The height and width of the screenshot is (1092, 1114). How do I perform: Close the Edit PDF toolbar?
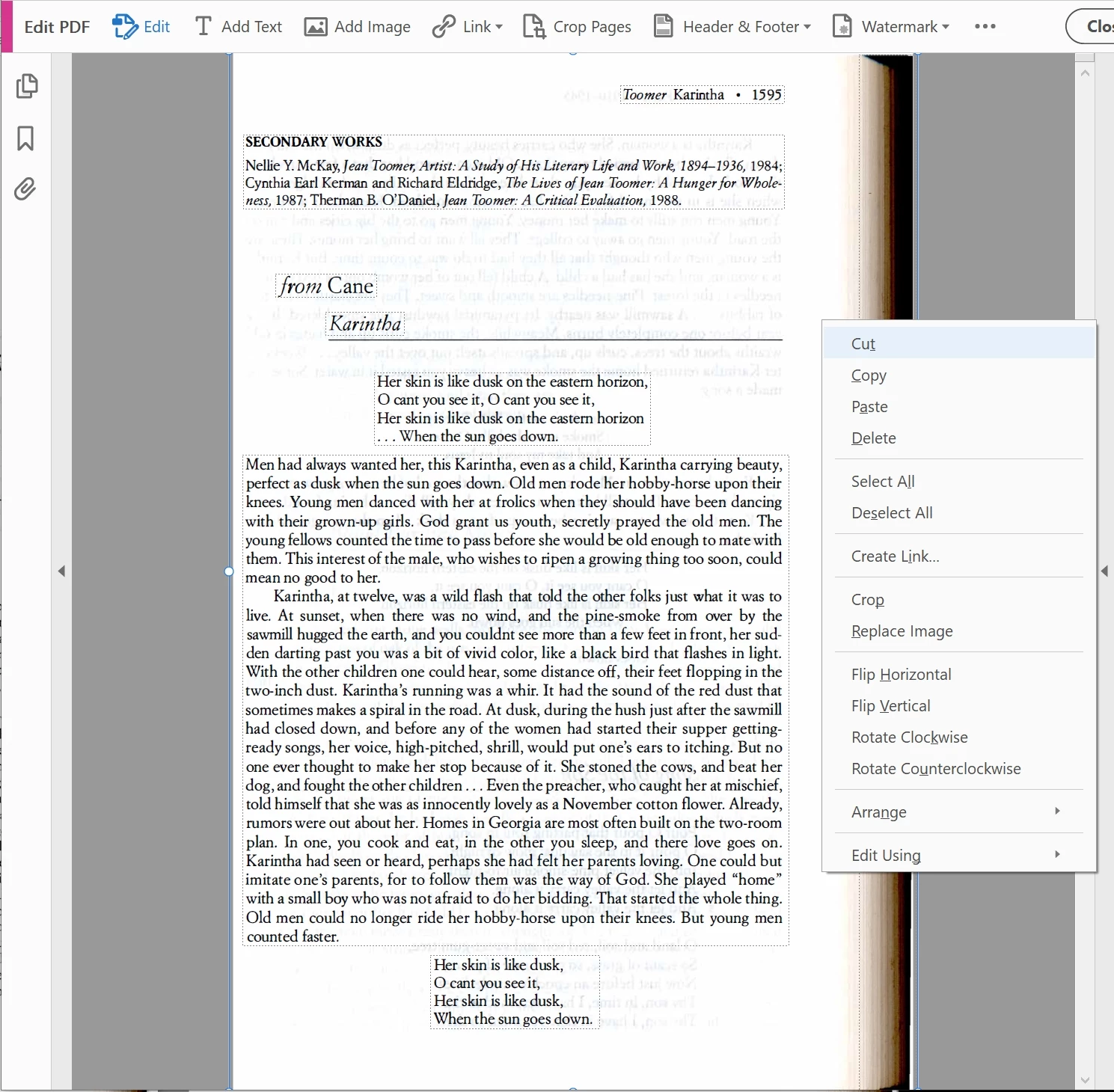click(1092, 27)
